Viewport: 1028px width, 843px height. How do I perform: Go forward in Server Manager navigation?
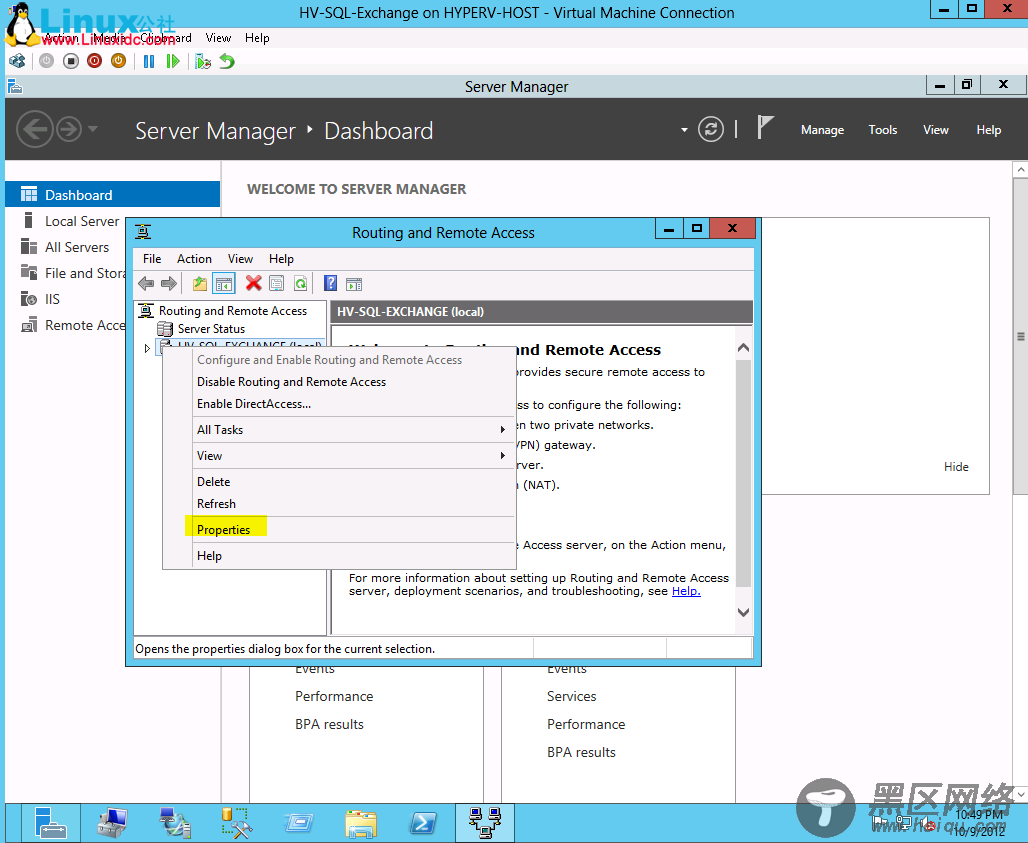point(69,129)
